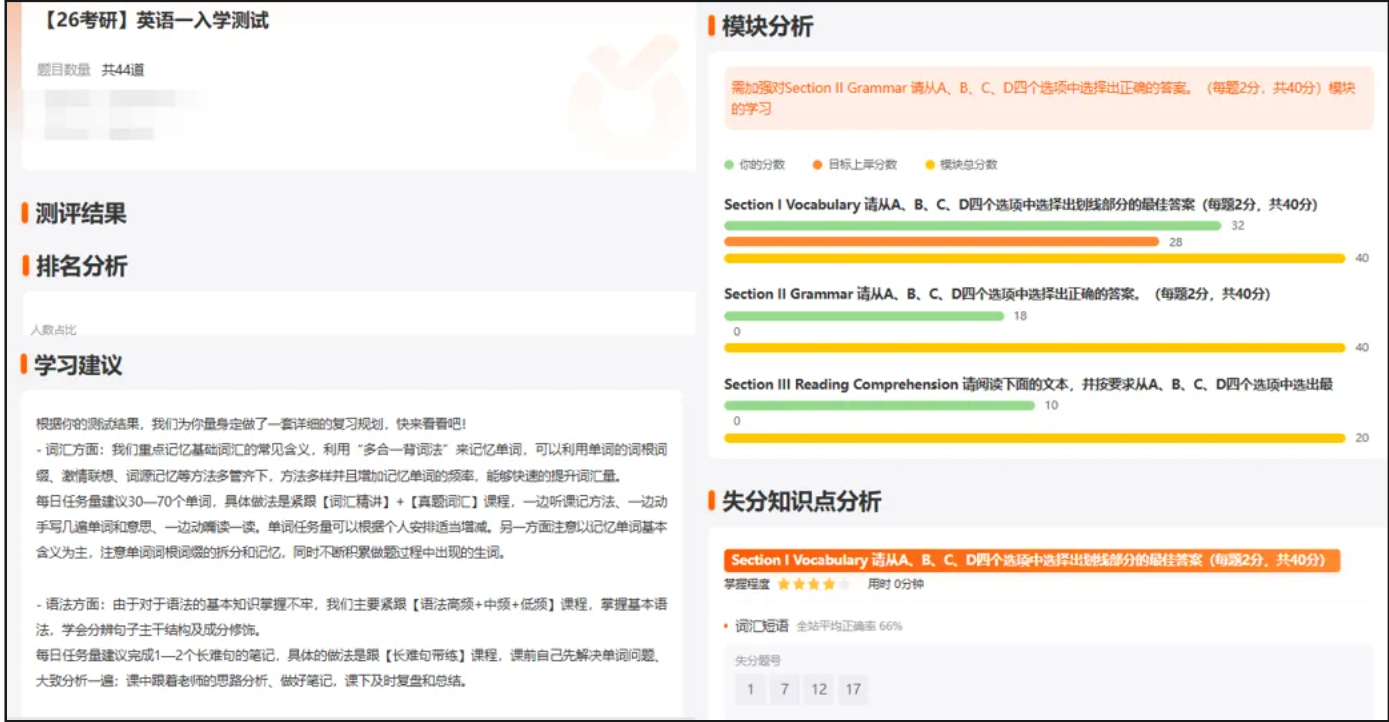The height and width of the screenshot is (722, 1389).
Task: Click the 人数占比 chart axis label
Action: point(53,329)
